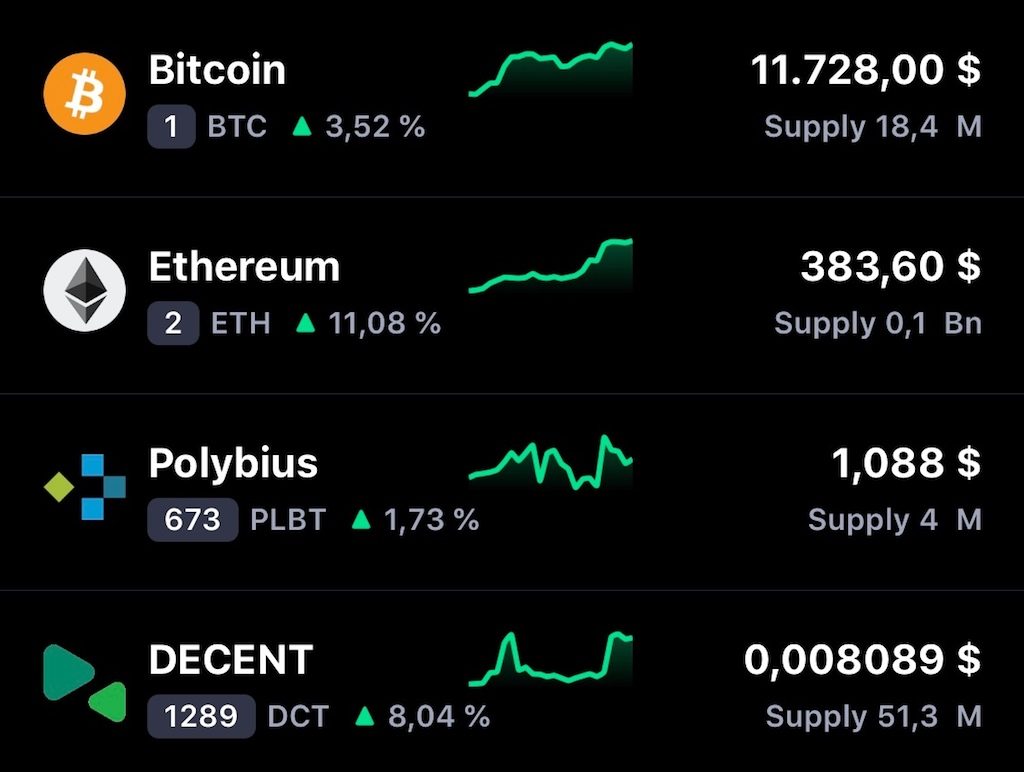This screenshot has width=1024, height=772.
Task: Select the rank 1289 badge for DCT
Action: (201, 716)
